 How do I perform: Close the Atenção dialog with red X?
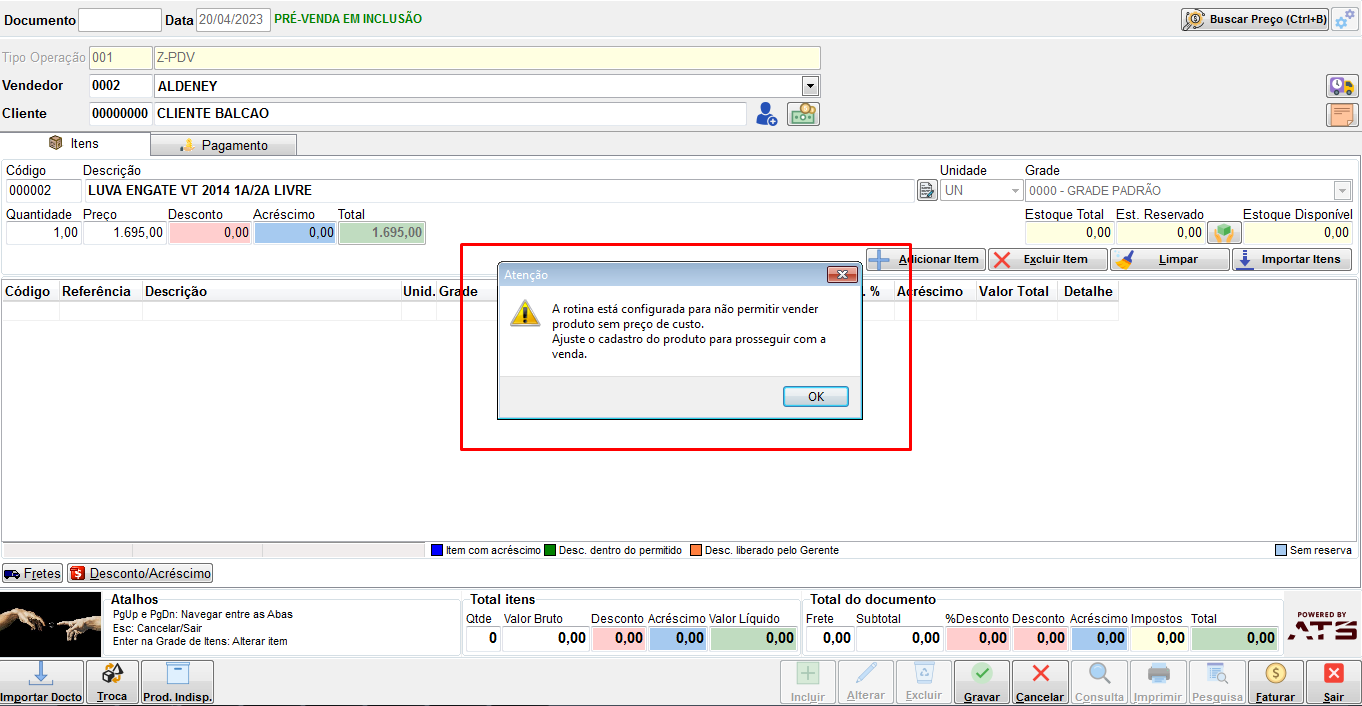tap(842, 274)
